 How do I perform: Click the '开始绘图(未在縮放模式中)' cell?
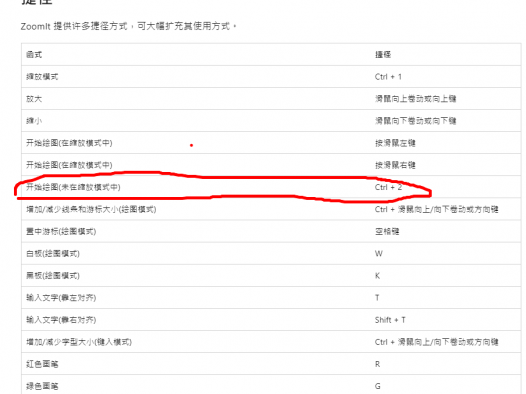coord(73,187)
